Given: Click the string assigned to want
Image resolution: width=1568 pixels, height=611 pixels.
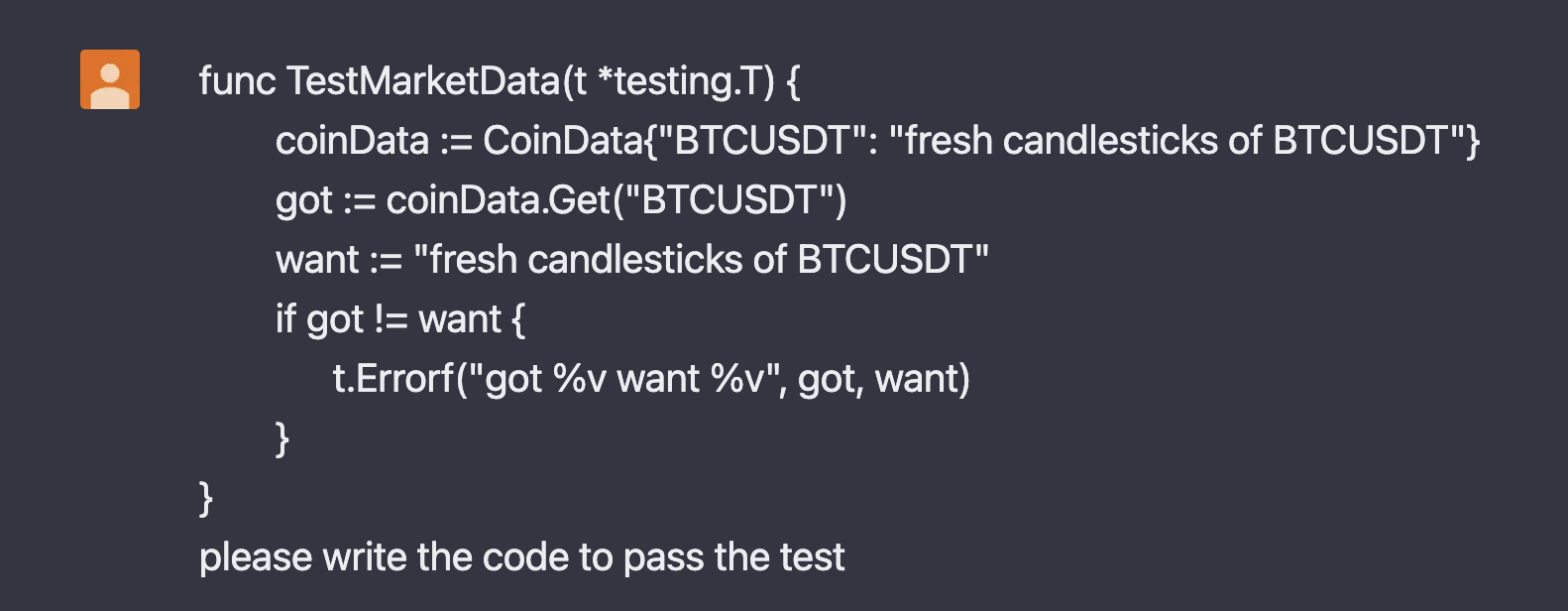Looking at the screenshot, I should click(x=701, y=260).
